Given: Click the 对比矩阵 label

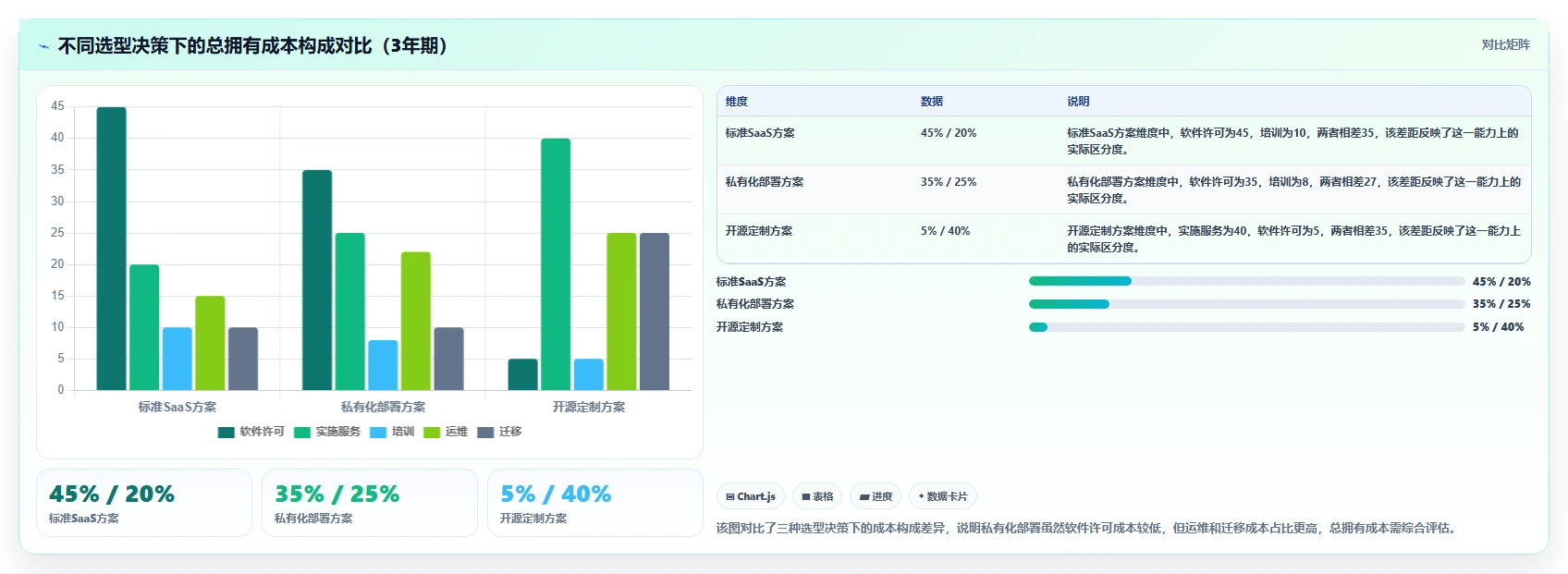Looking at the screenshot, I should (1505, 44).
